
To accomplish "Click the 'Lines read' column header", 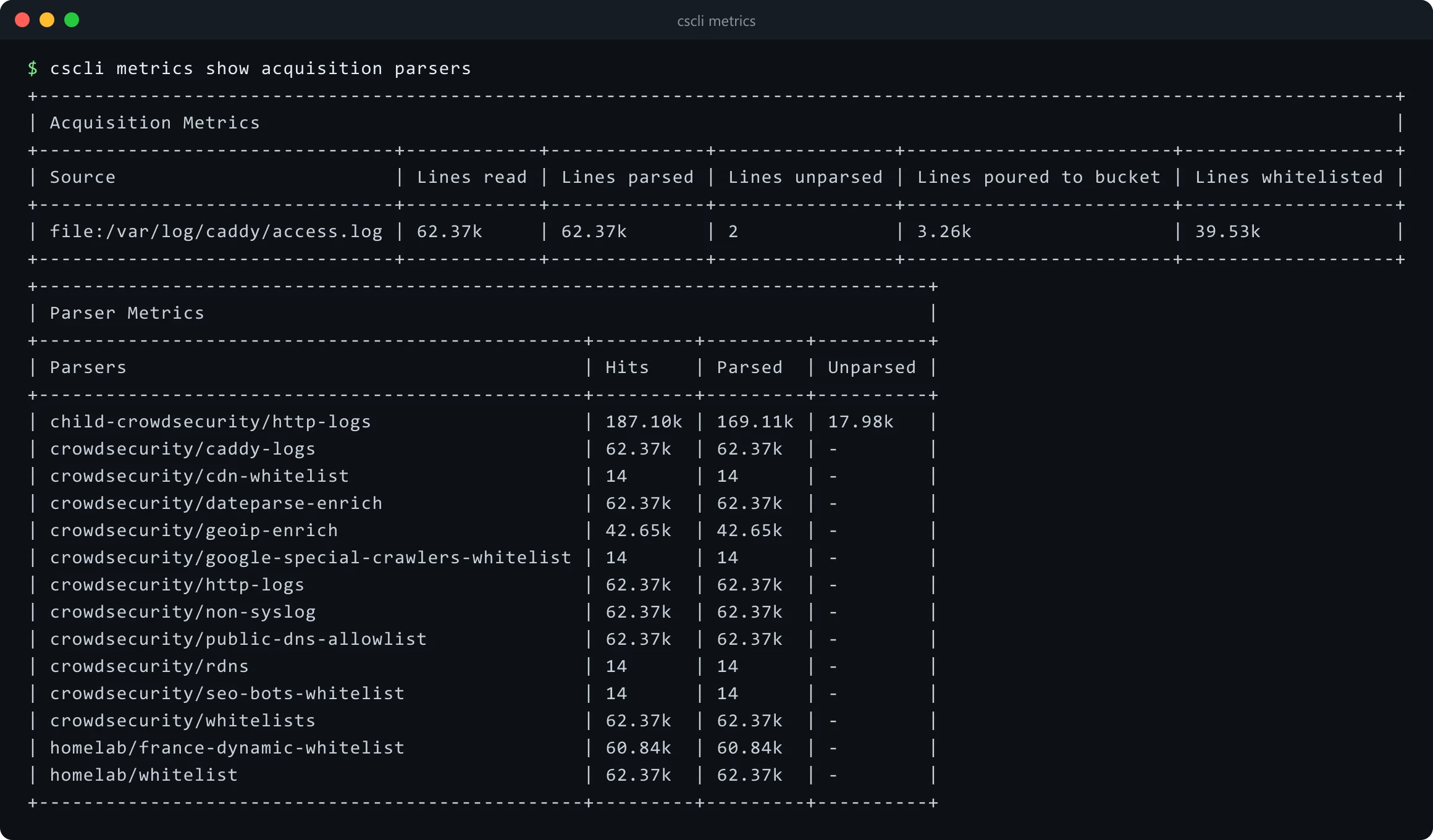I will (x=472, y=177).
